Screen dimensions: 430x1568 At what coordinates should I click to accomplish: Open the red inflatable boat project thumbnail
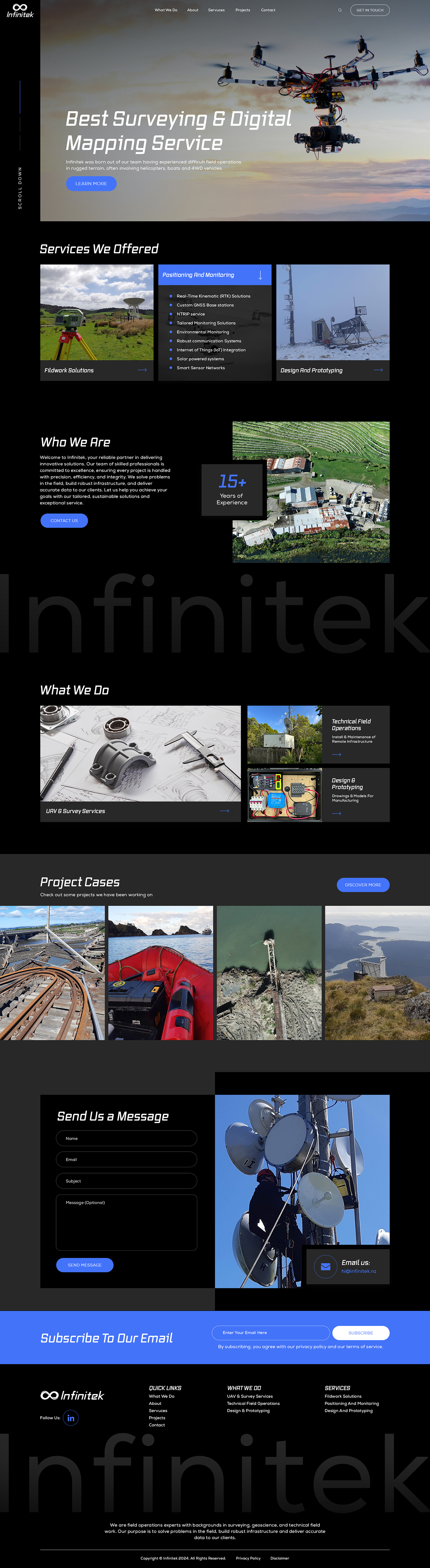(160, 973)
